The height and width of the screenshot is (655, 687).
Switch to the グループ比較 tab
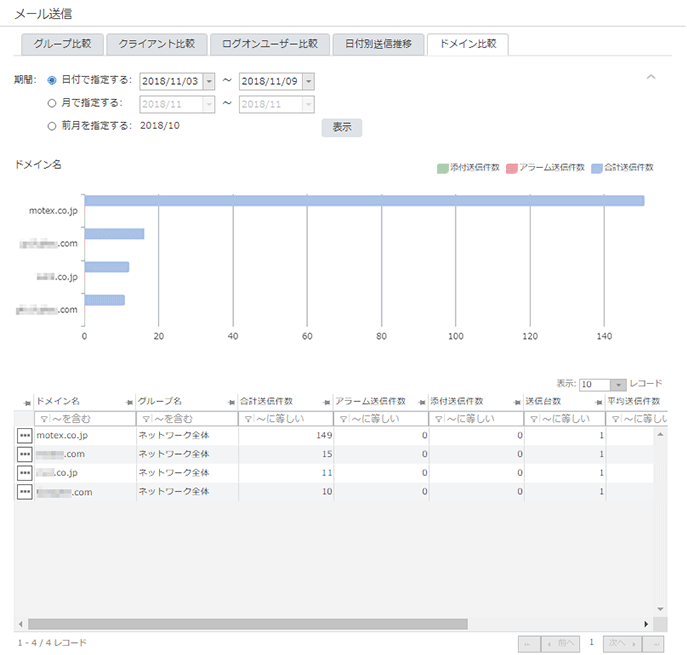61,44
